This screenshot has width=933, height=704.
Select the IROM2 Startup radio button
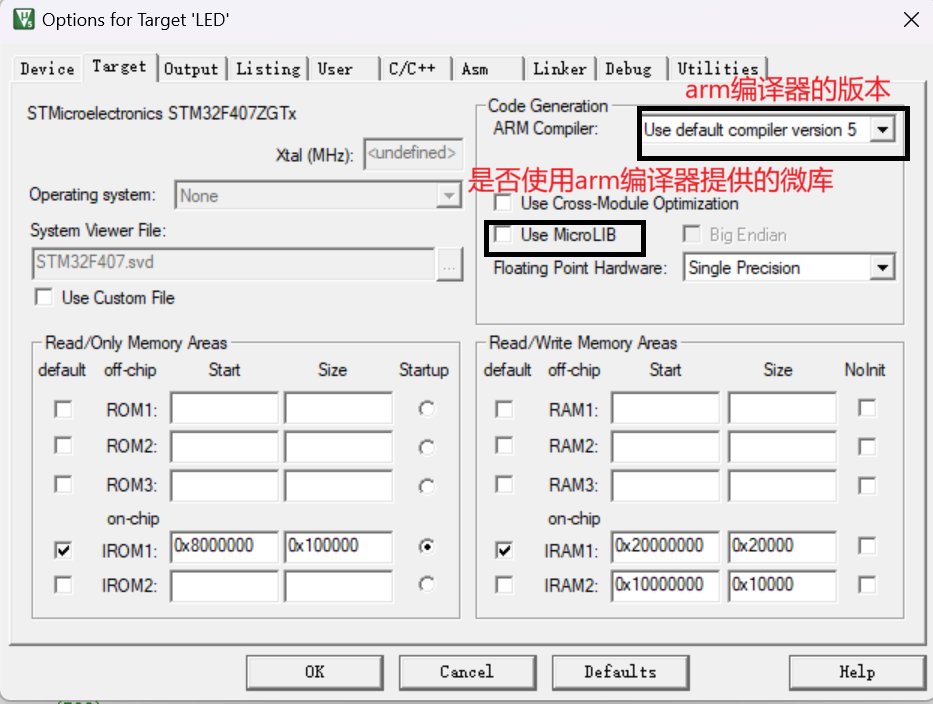[427, 584]
